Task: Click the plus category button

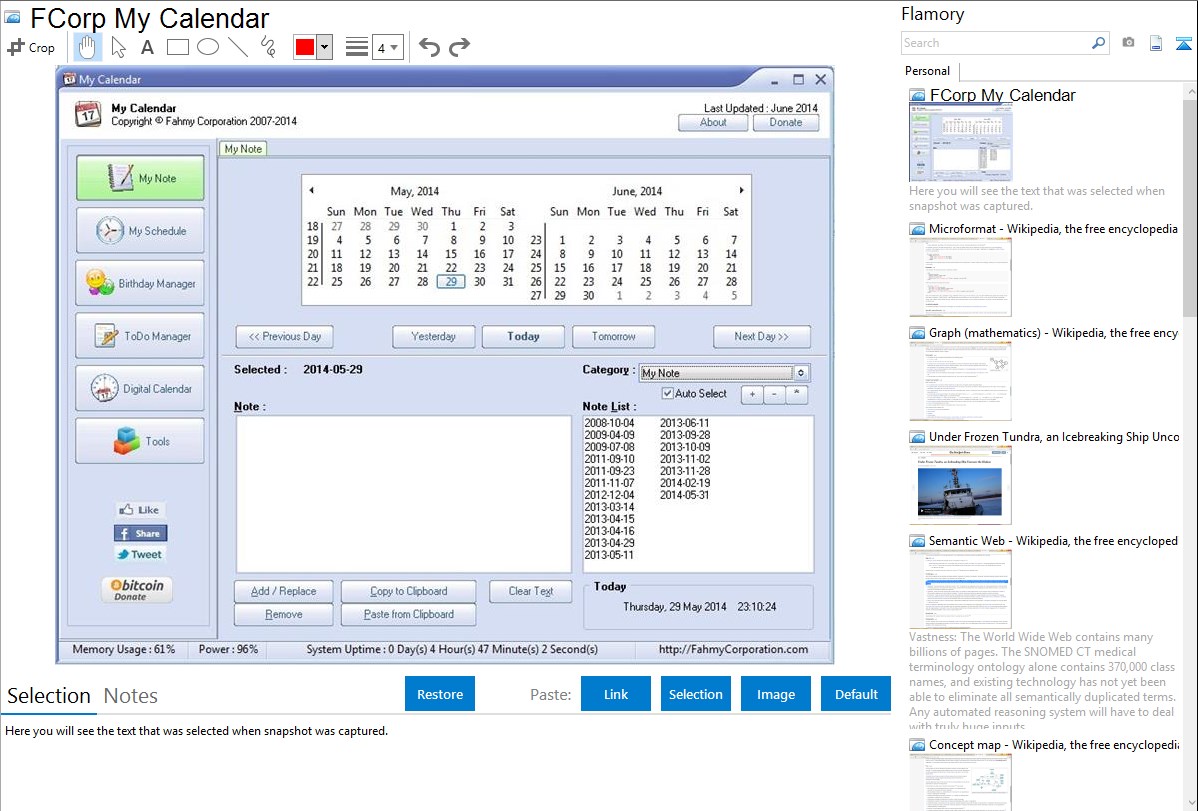Action: (x=752, y=394)
